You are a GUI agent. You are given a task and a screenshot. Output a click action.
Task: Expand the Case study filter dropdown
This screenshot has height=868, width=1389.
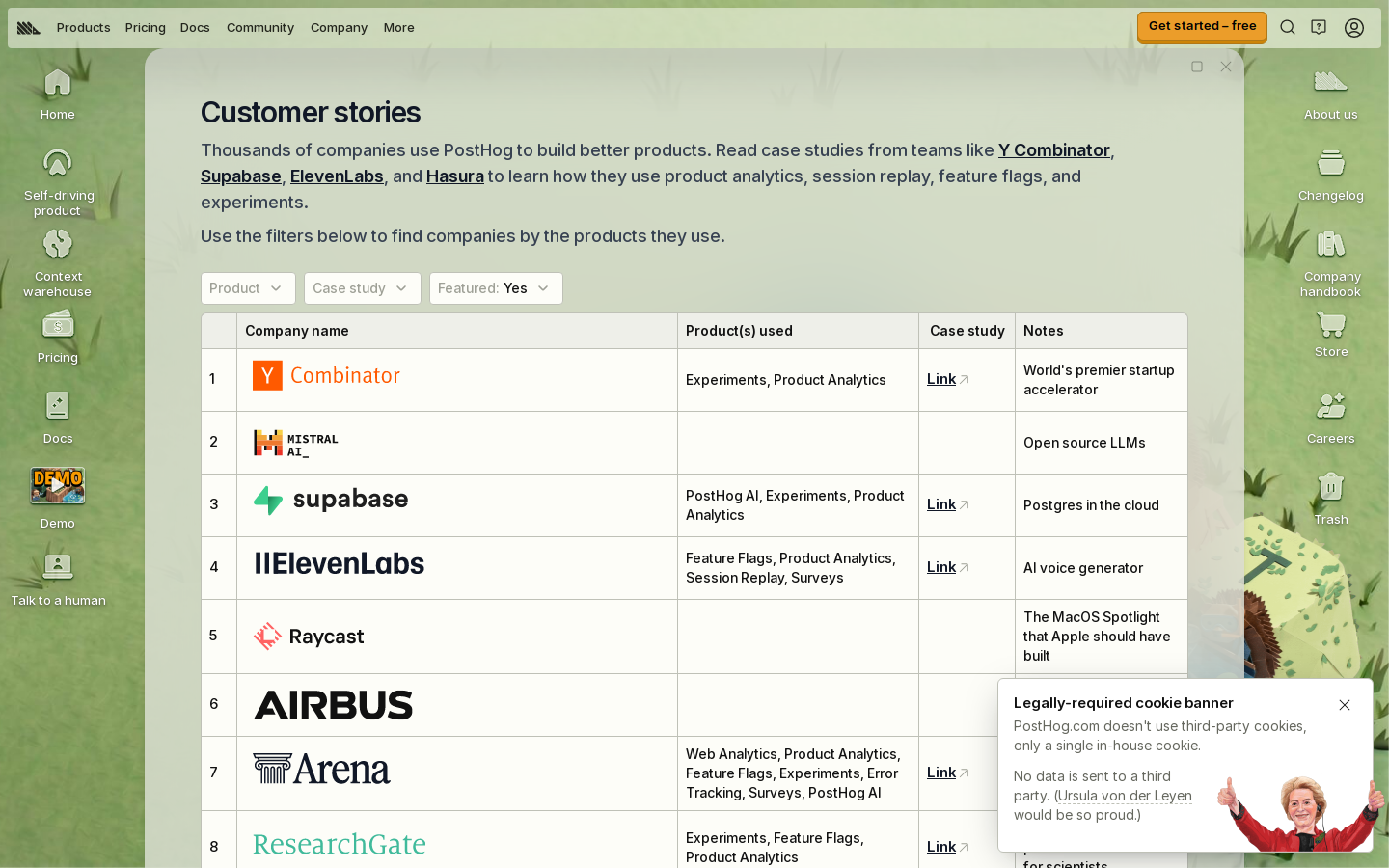click(x=363, y=288)
